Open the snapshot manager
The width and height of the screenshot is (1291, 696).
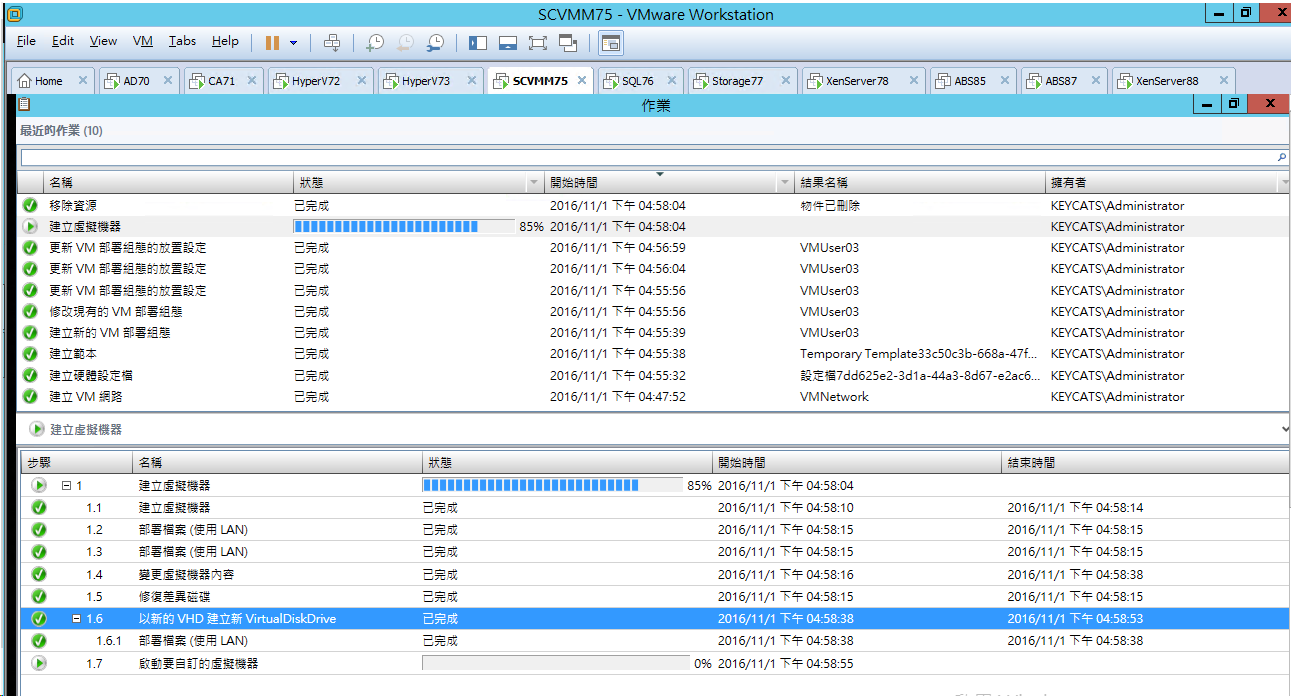[x=435, y=43]
